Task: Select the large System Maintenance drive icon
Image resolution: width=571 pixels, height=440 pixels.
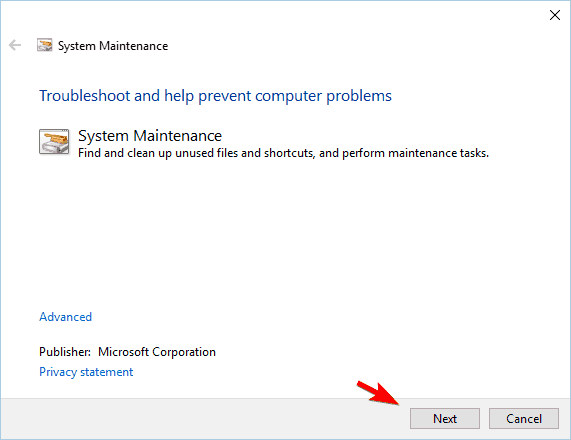Action: click(54, 142)
